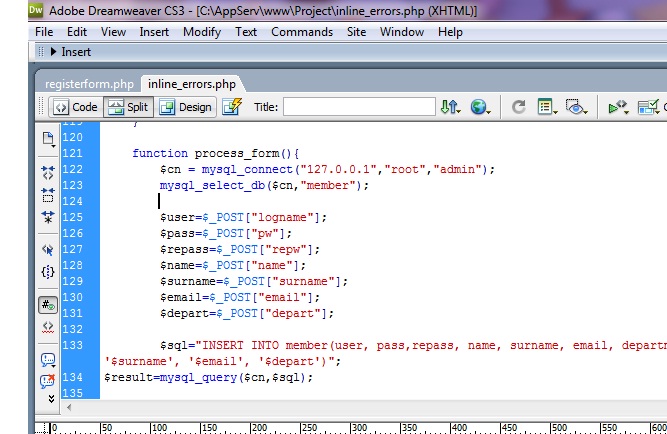This screenshot has height=434, width=667.
Task: Click the Check Browser Compatibility icon
Action: click(649, 107)
